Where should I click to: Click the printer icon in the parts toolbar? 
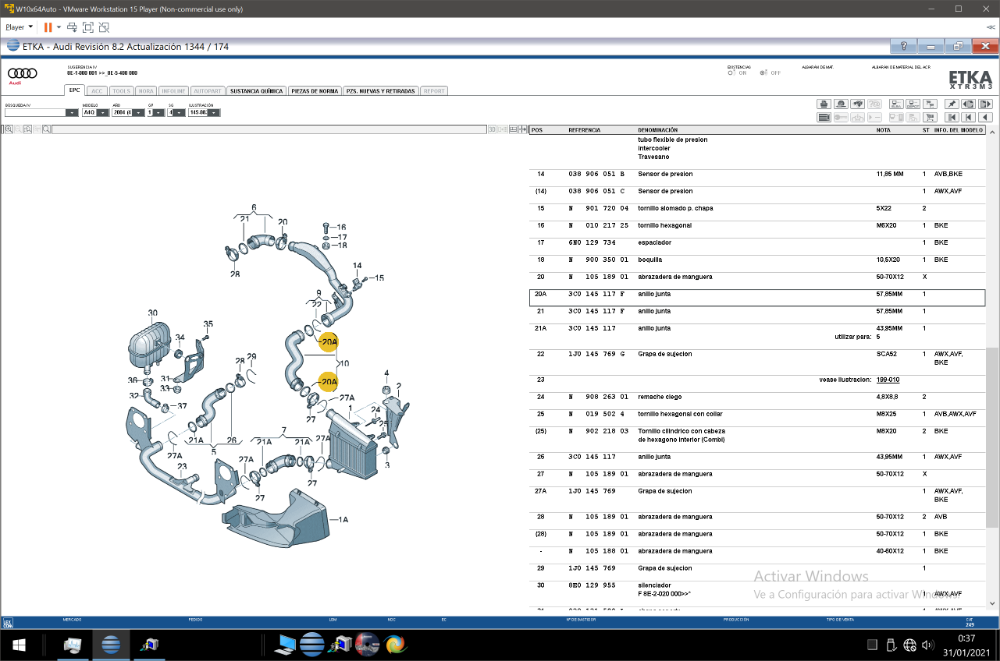(824, 104)
